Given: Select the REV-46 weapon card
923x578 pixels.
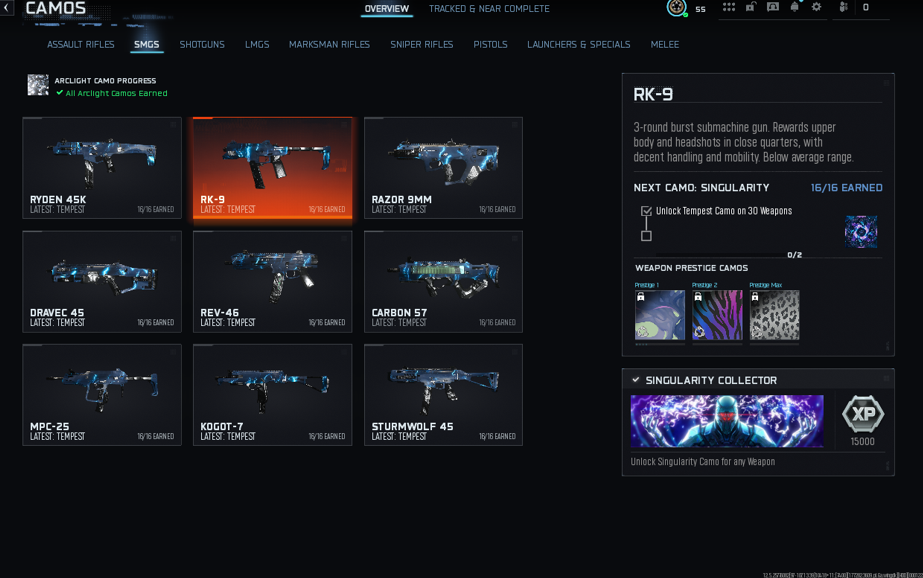Looking at the screenshot, I should [273, 281].
